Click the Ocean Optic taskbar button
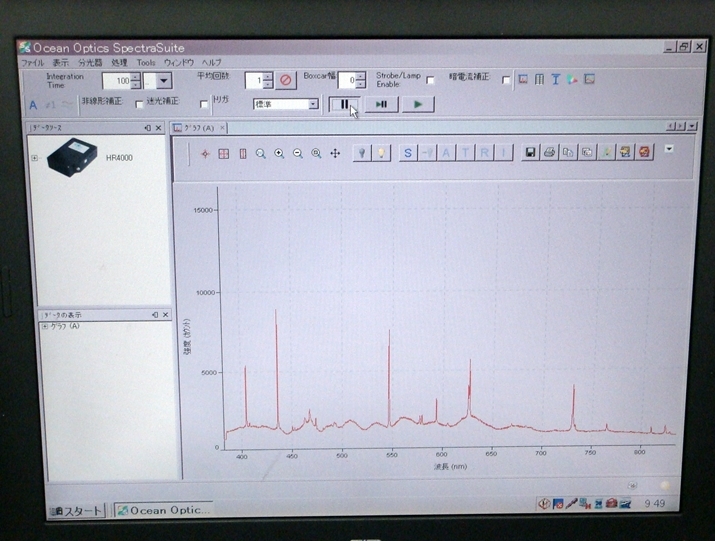 pos(164,510)
